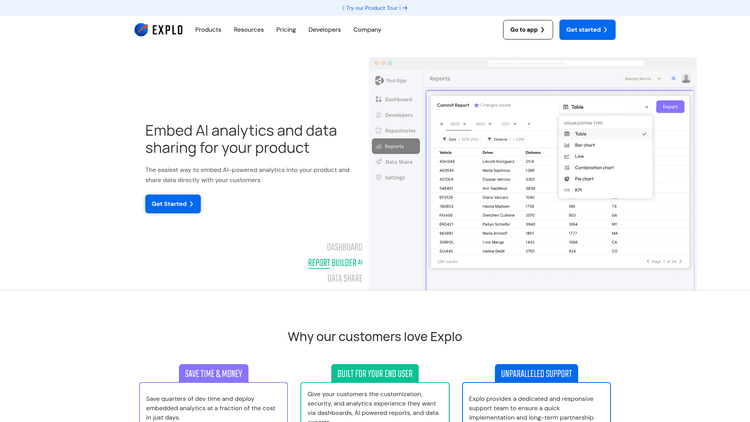The width and height of the screenshot is (750, 422).
Task: Click the header Get started button
Action: 587,30
